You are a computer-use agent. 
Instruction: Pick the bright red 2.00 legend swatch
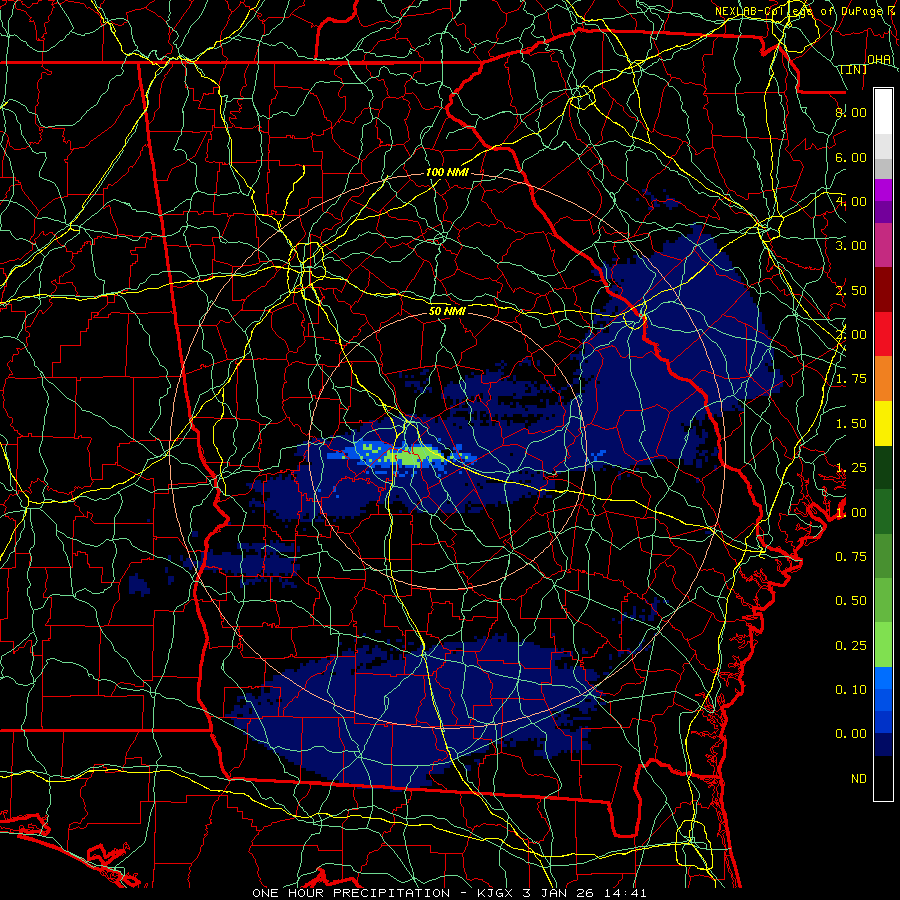point(883,334)
